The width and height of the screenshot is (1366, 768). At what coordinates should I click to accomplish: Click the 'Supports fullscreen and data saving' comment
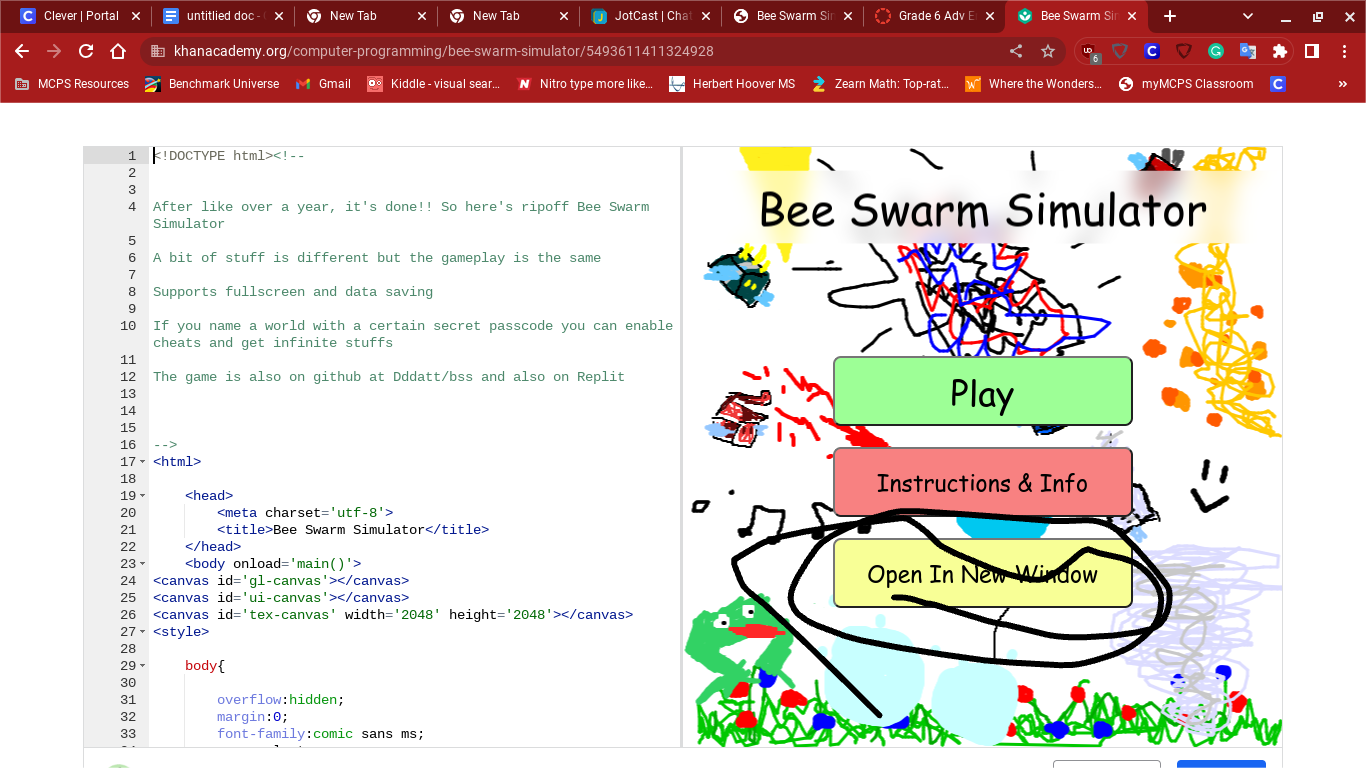293,292
